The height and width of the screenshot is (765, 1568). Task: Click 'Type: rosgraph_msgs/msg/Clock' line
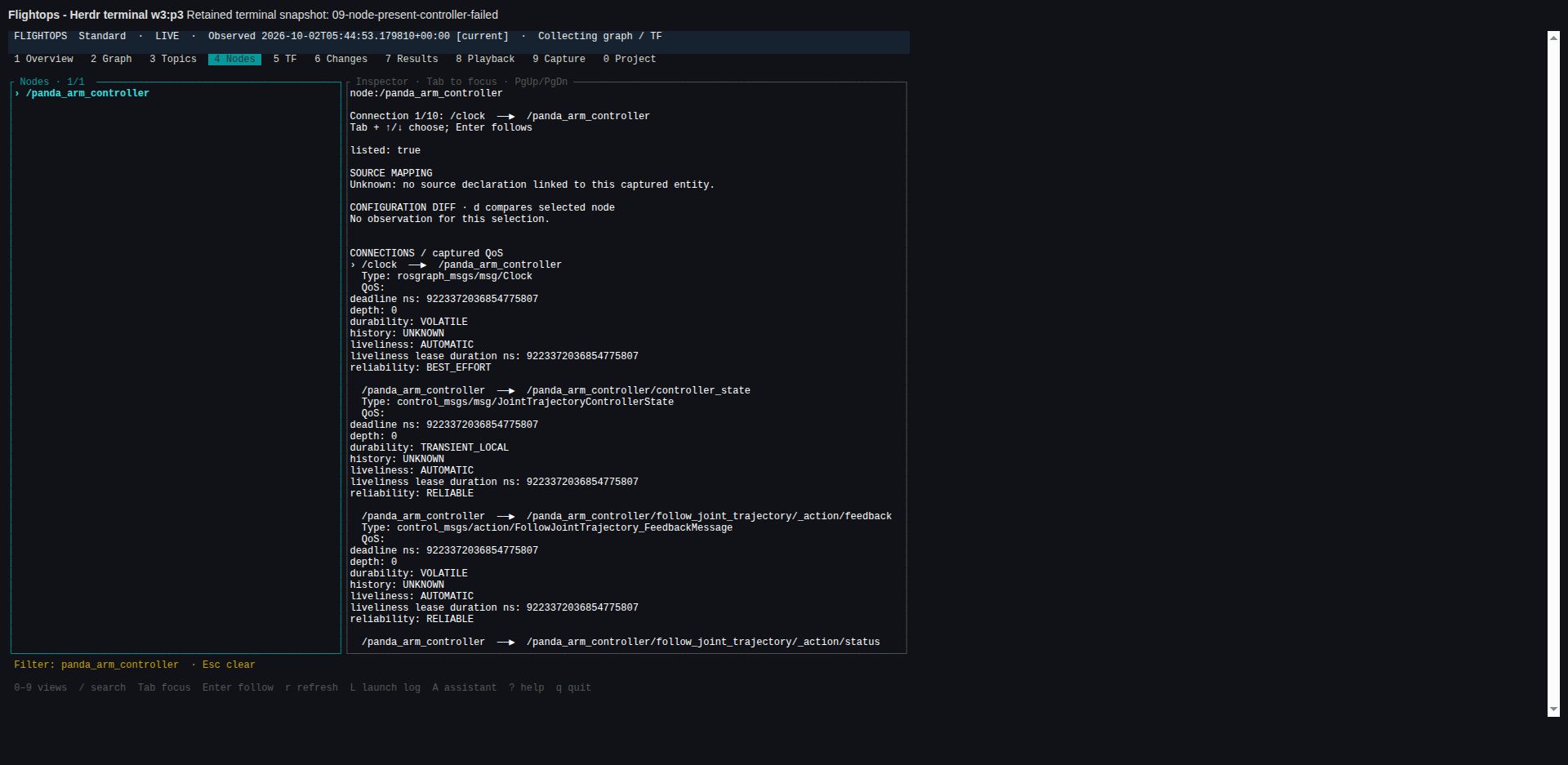pos(447,276)
